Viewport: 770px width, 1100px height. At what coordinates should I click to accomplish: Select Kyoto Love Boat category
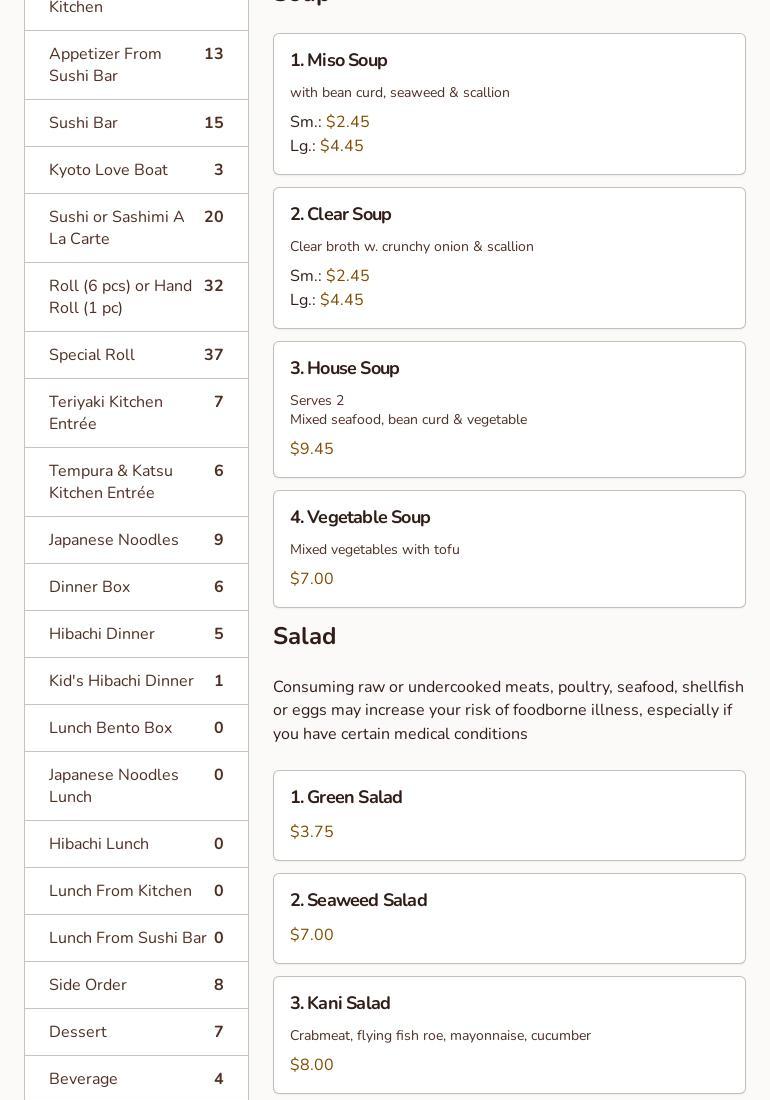pyautogui.click(x=136, y=170)
